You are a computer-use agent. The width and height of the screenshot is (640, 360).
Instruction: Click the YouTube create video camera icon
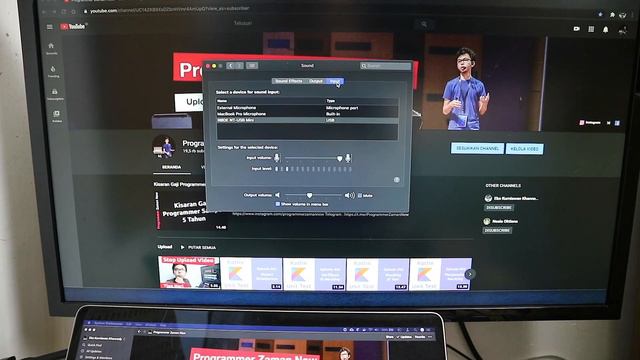(576, 29)
